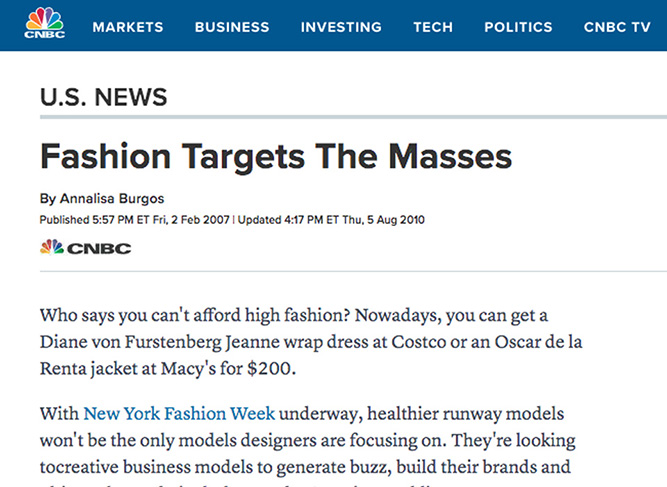Go to the BUSINESS menu item
Viewport: 667px width, 487px height.
click(x=232, y=27)
